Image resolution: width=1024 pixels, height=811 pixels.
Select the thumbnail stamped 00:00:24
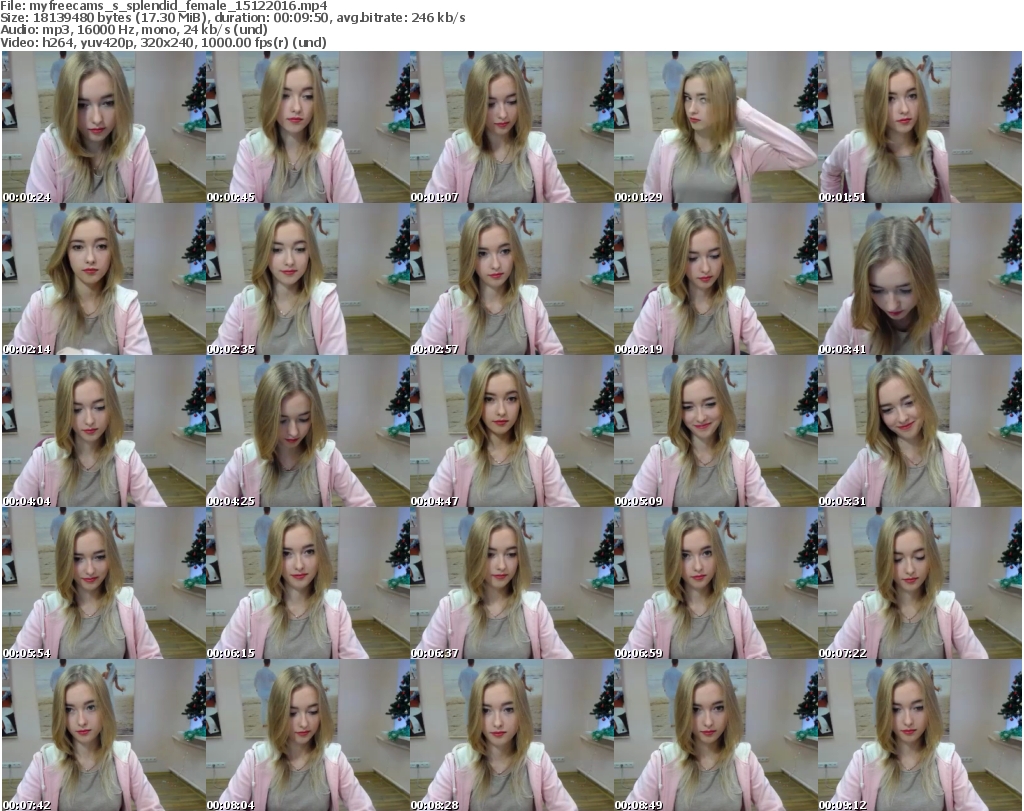pyautogui.click(x=104, y=127)
